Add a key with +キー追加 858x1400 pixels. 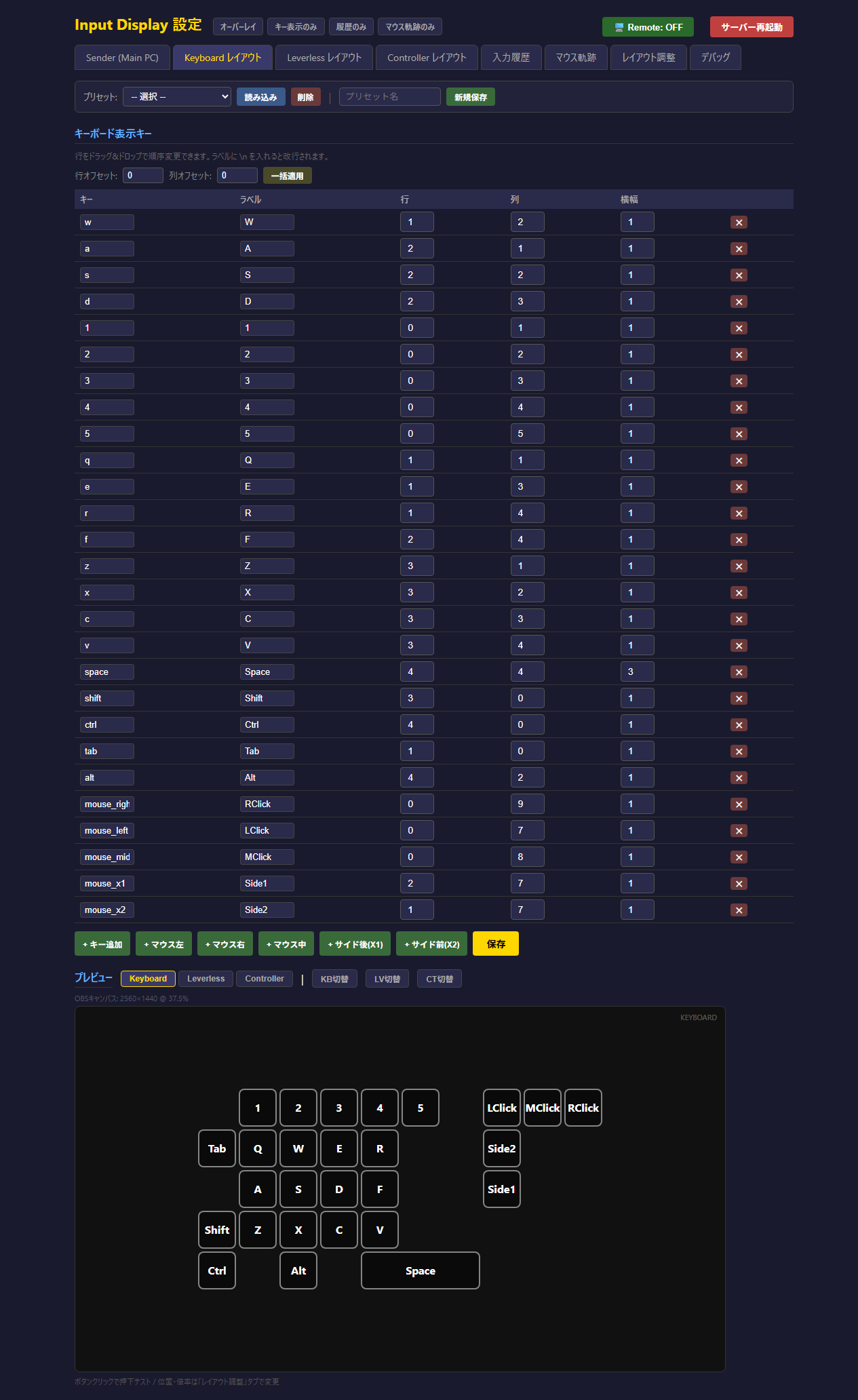(x=102, y=944)
